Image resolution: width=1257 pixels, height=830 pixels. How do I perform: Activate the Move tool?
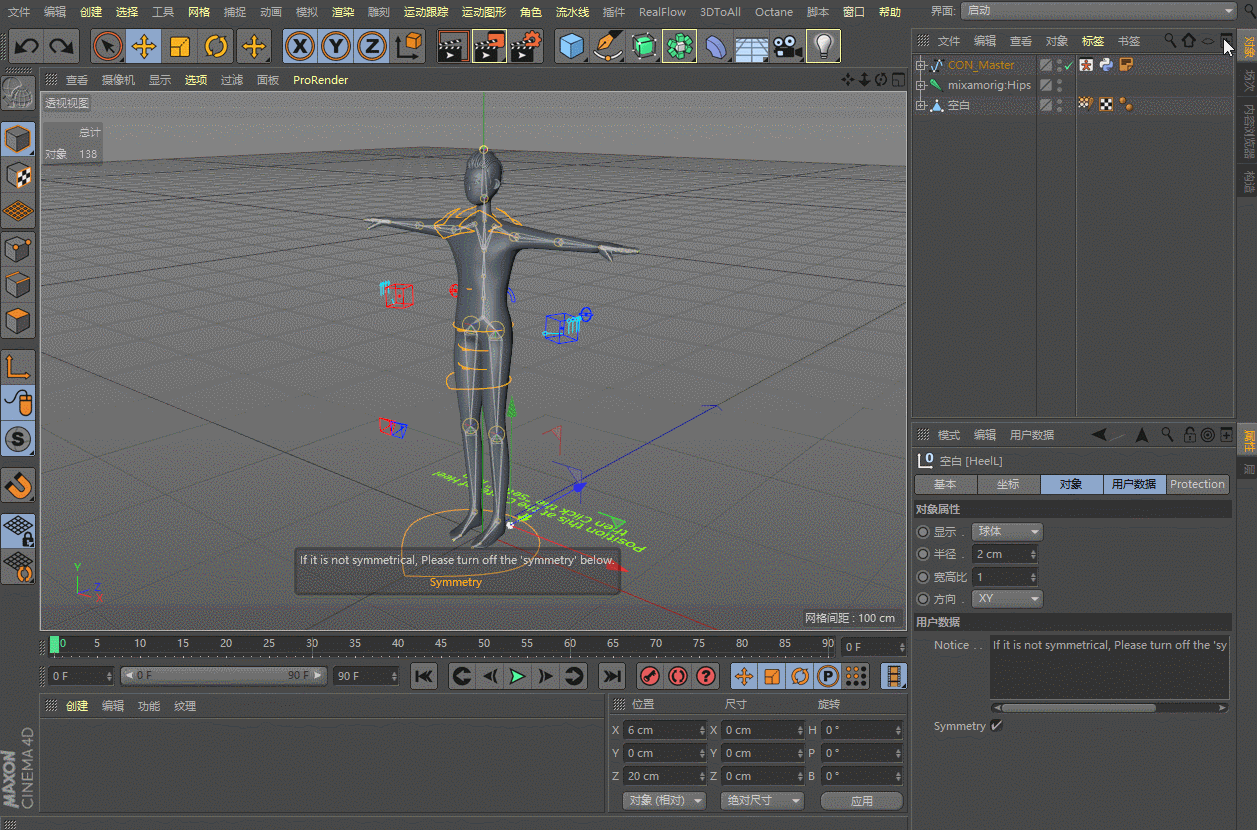tap(144, 46)
